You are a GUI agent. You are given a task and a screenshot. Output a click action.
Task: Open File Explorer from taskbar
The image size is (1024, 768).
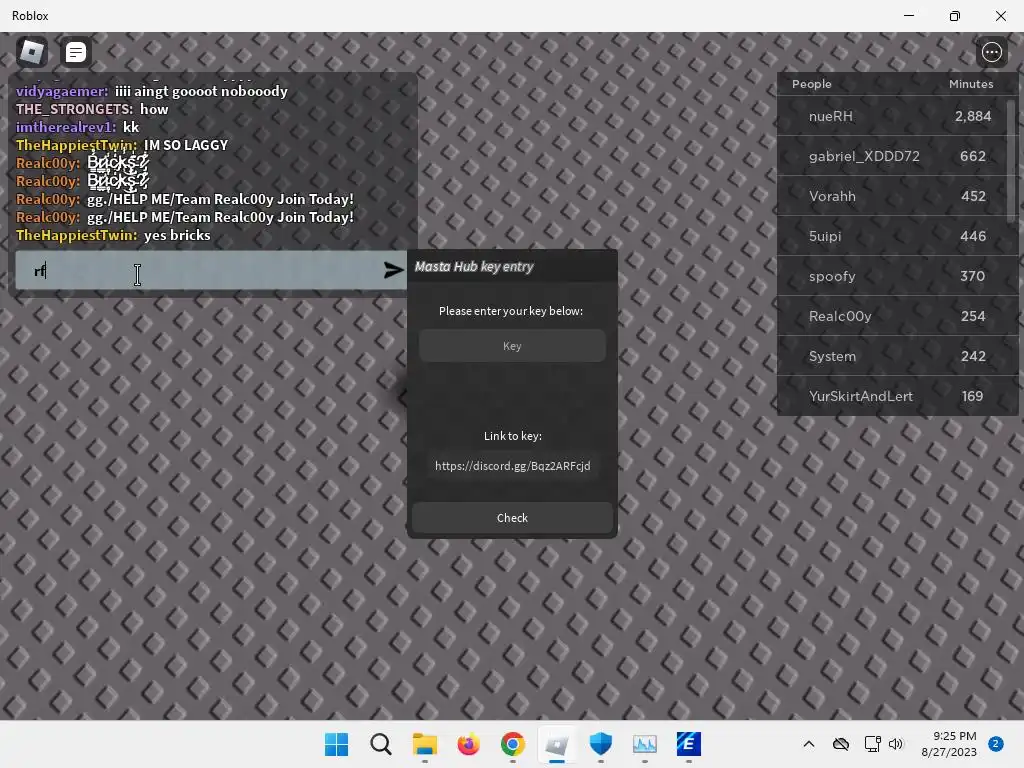point(424,744)
